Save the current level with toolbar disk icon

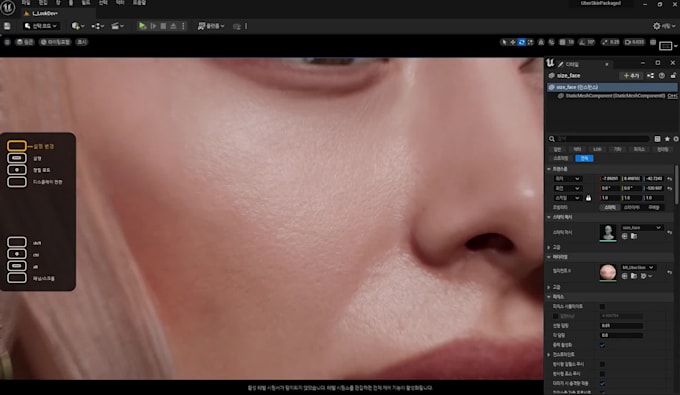point(7,26)
